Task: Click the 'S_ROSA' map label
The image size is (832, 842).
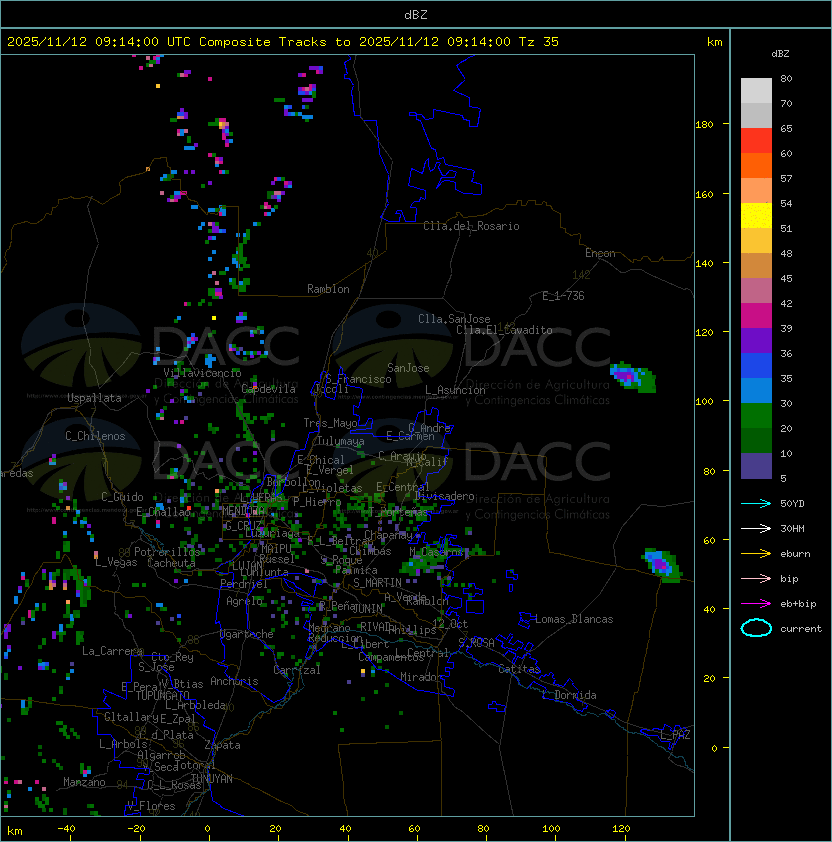Action: [x=476, y=643]
